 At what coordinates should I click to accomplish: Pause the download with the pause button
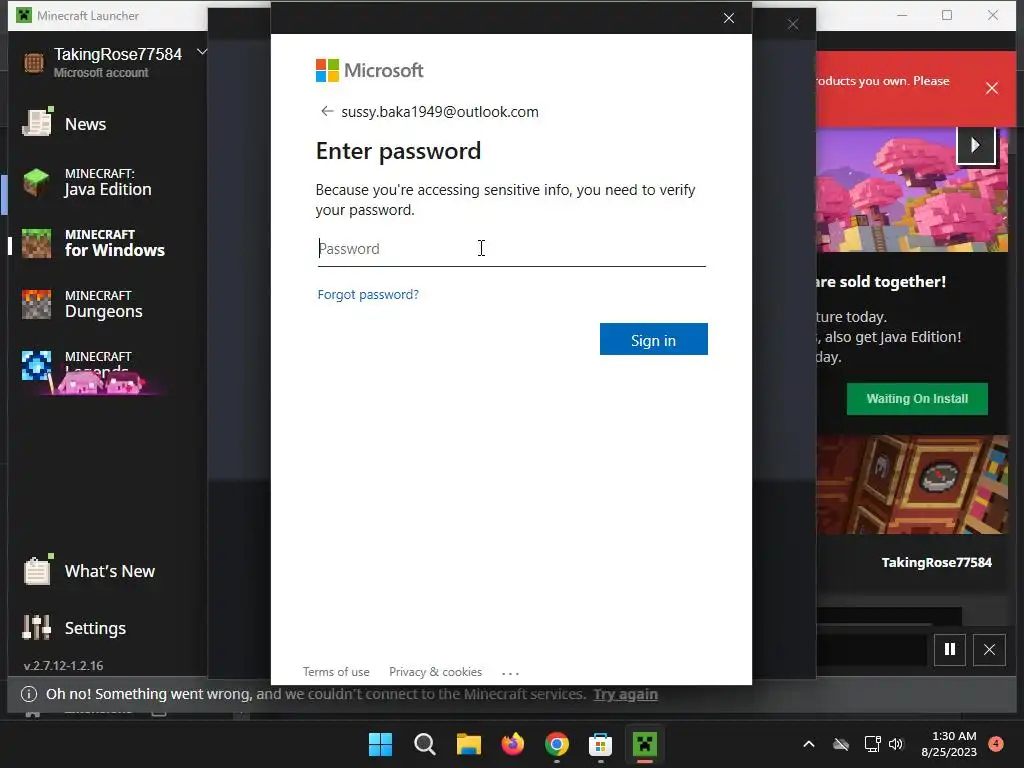950,649
